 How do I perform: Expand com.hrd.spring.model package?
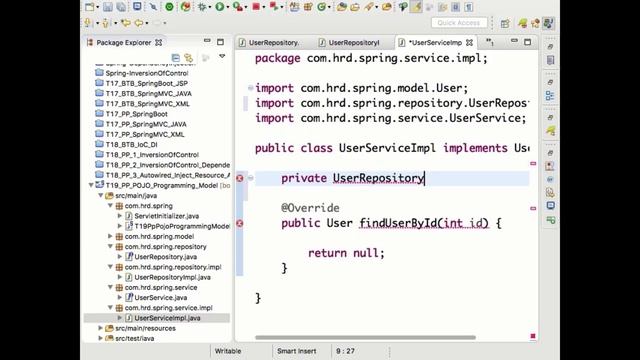(110, 236)
